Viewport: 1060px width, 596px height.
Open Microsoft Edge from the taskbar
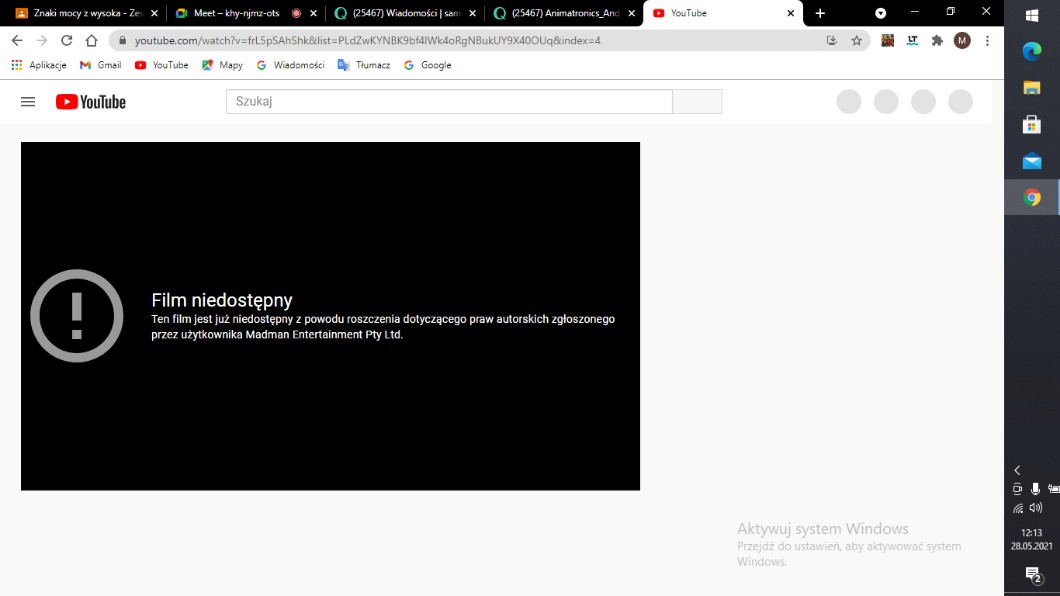point(1032,51)
